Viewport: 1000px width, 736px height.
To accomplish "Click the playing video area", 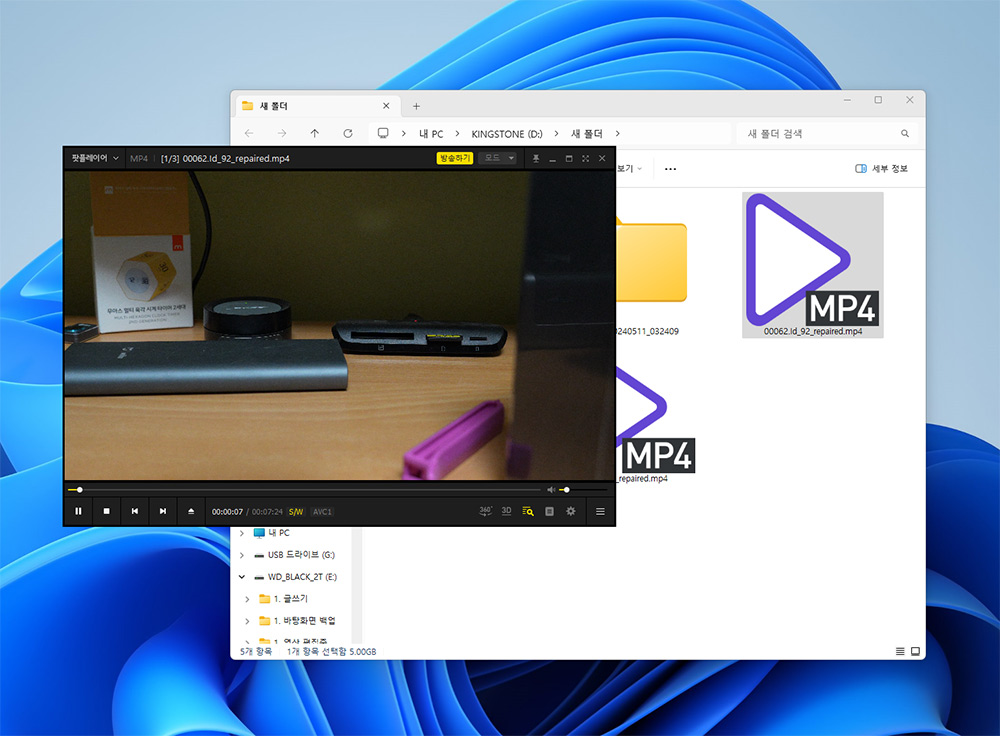I will coord(339,325).
